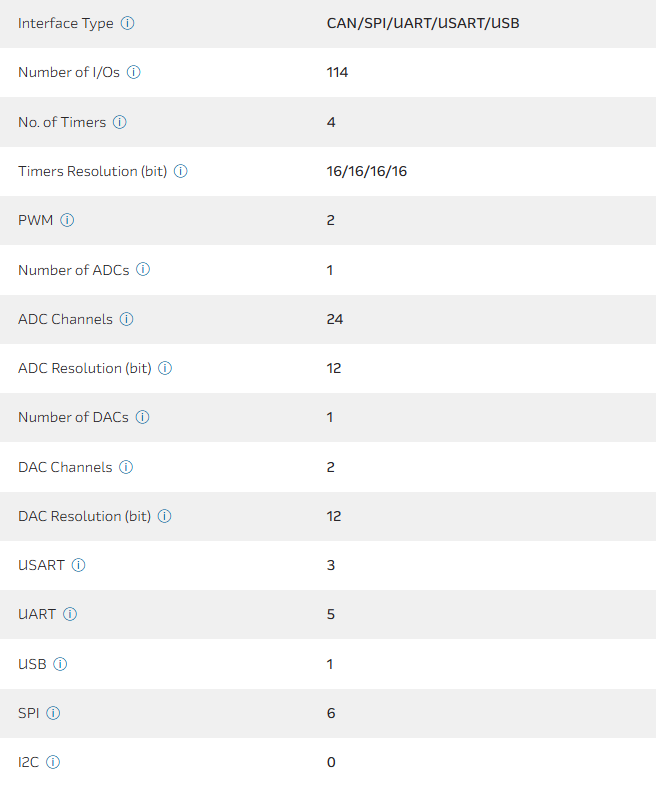
Task: Click the CAN/SPI/UART/USART/USB interface value
Action: click(x=423, y=23)
